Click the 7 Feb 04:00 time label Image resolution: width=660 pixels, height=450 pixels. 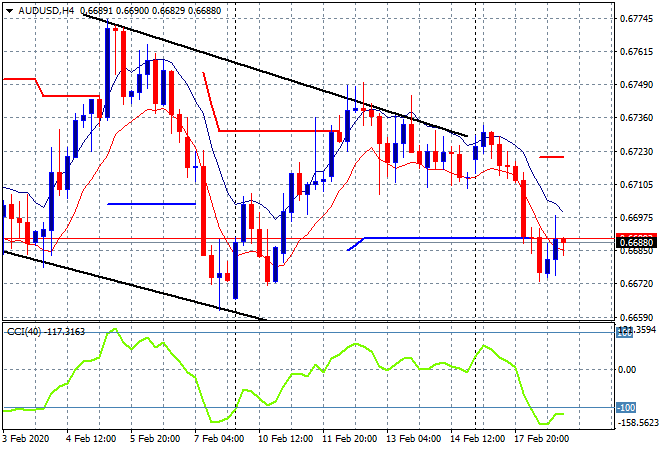pyautogui.click(x=218, y=439)
